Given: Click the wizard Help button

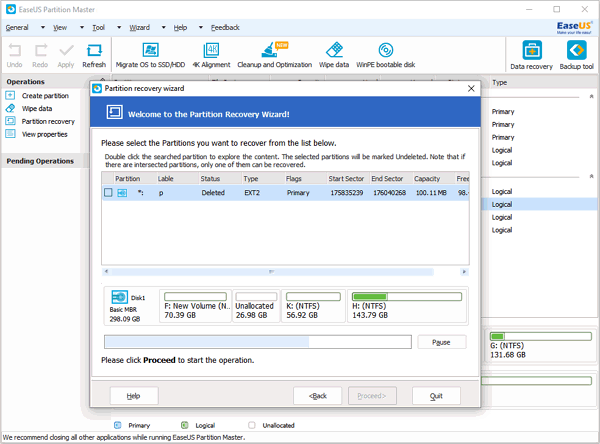Looking at the screenshot, I should 134,396.
